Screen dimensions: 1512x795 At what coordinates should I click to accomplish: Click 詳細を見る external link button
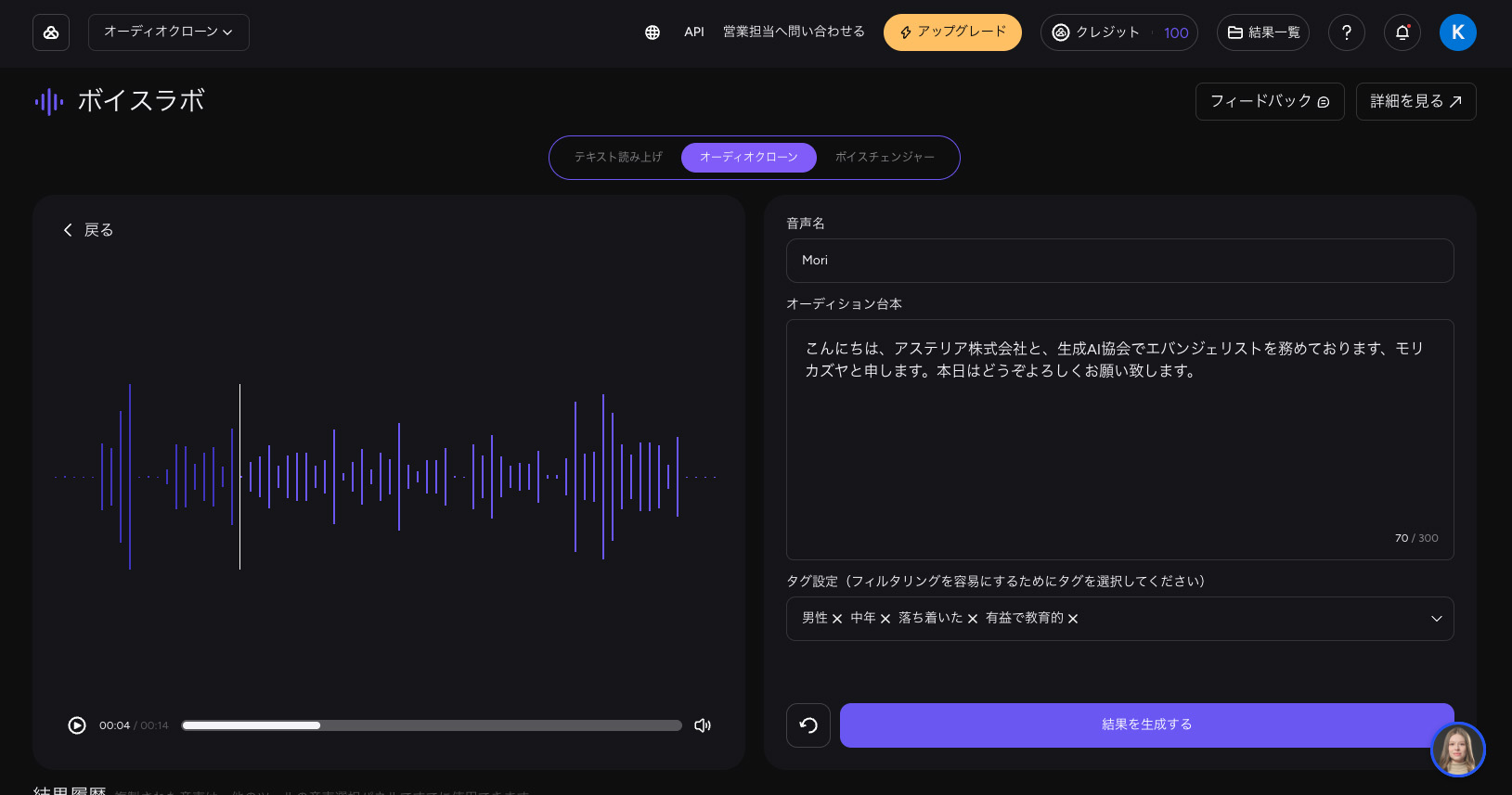click(1416, 102)
